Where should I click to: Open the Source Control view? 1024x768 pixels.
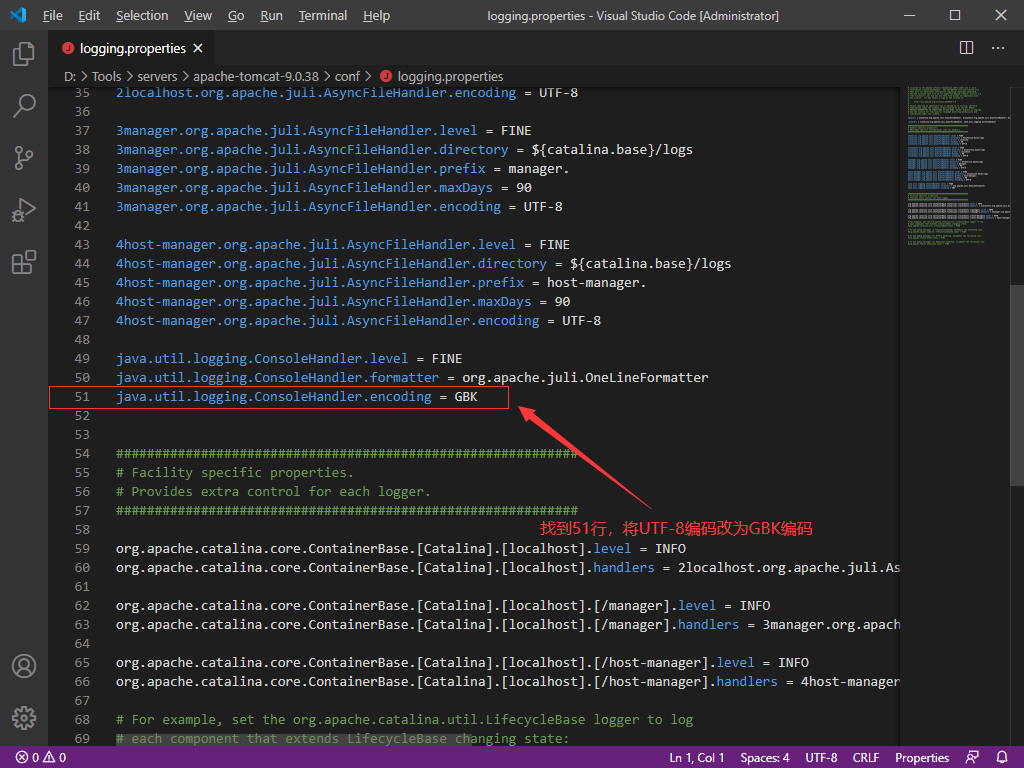tap(24, 158)
